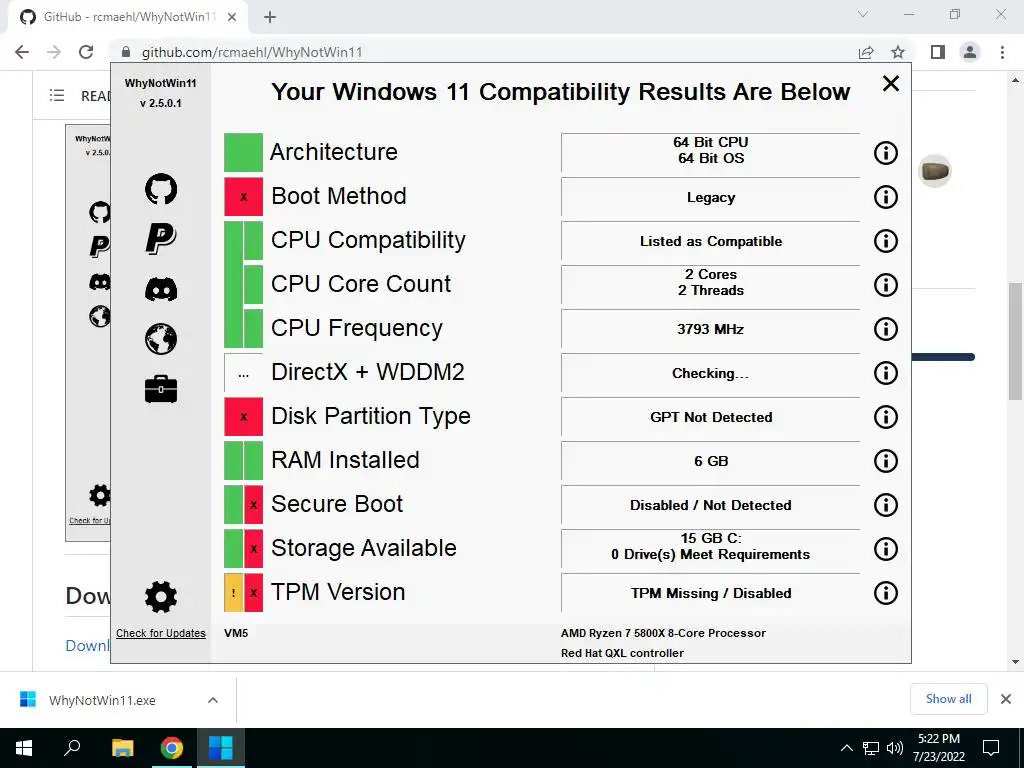1024x768 pixels.
Task: Click the green Architecture status box
Action: (244, 153)
